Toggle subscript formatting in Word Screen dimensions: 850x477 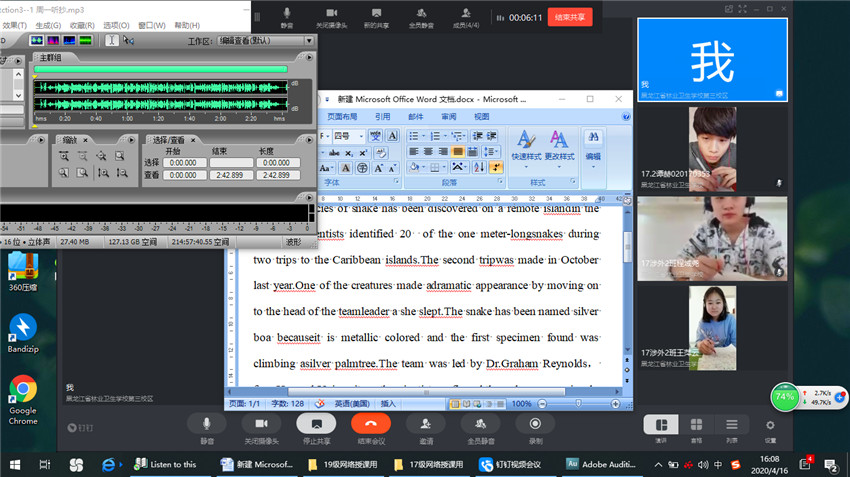(x=349, y=152)
